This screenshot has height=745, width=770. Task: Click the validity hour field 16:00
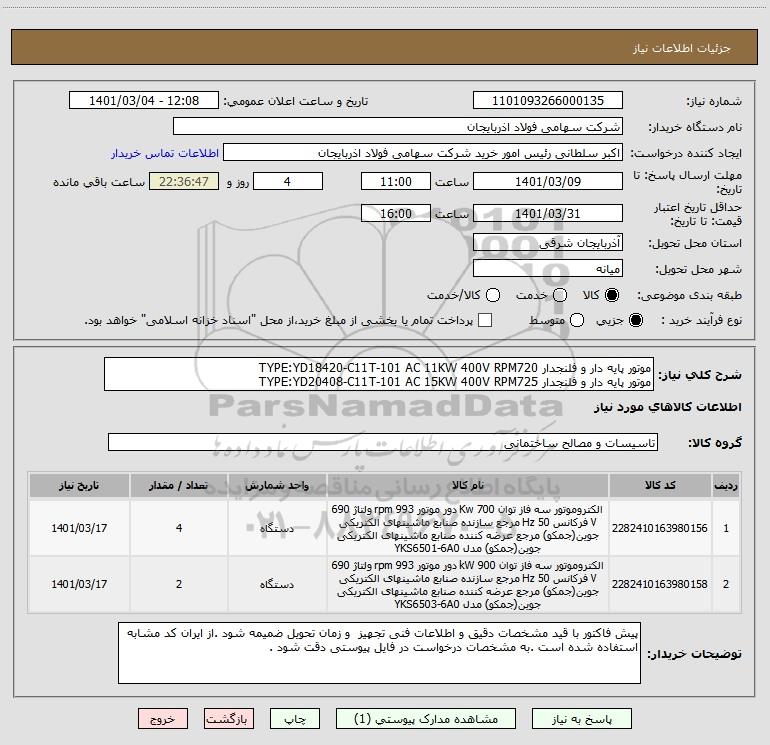(x=396, y=213)
